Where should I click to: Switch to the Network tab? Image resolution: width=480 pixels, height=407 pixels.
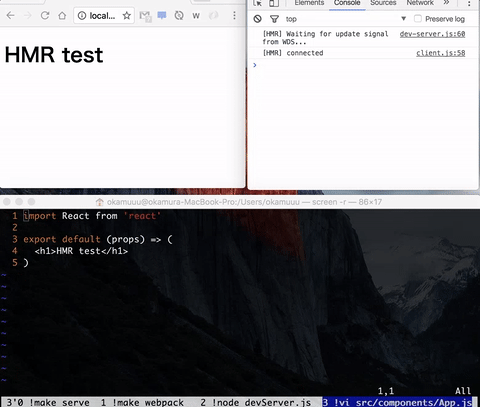coord(420,3)
